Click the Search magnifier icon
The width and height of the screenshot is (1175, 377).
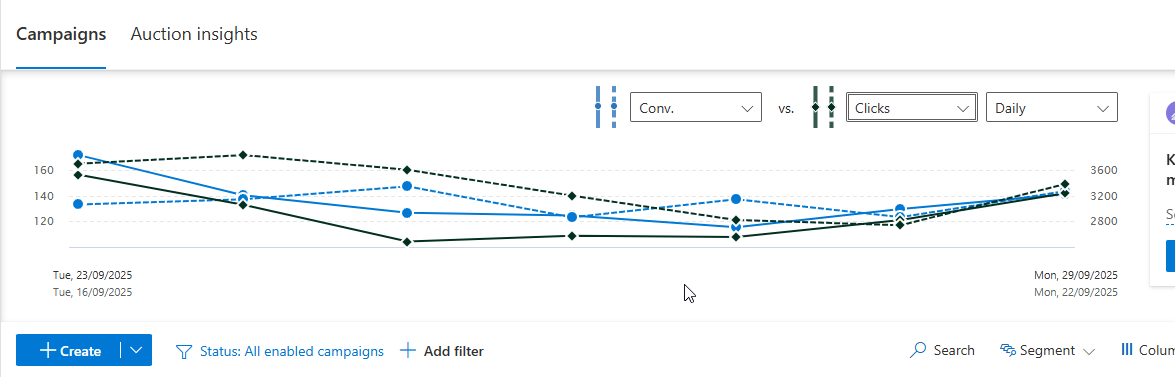[918, 350]
